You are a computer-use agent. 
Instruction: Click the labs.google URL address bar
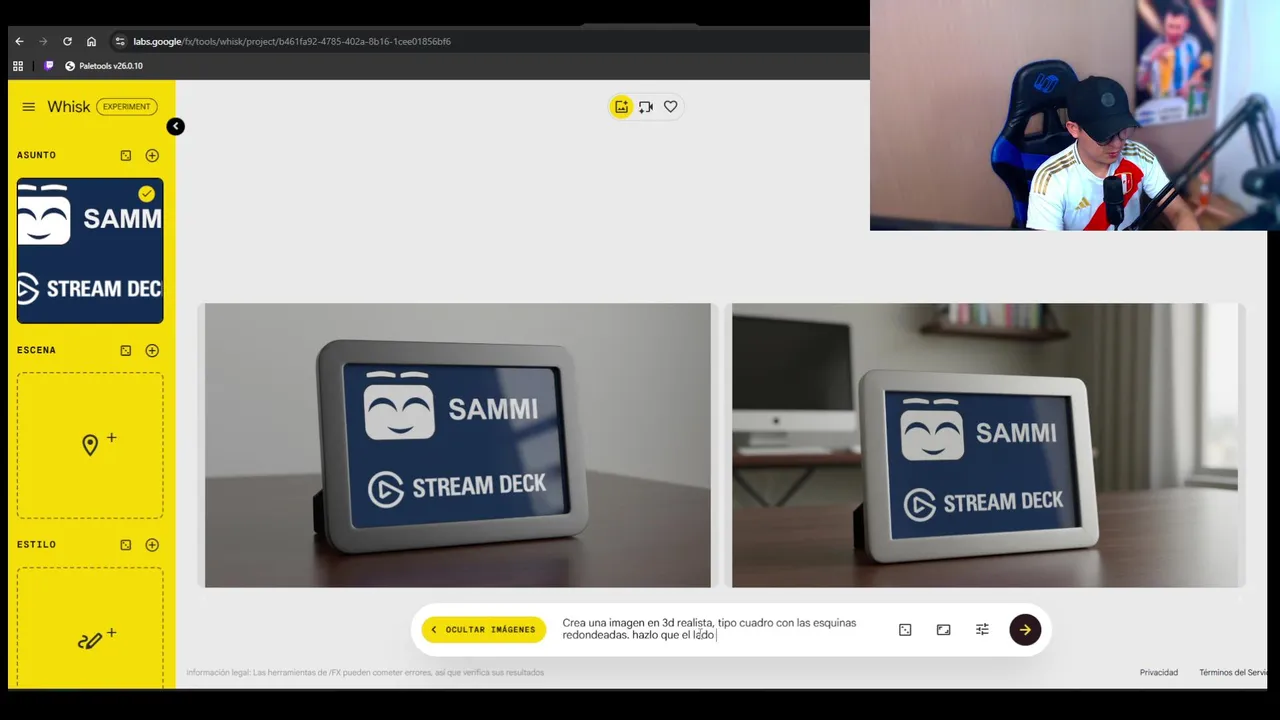pos(292,41)
